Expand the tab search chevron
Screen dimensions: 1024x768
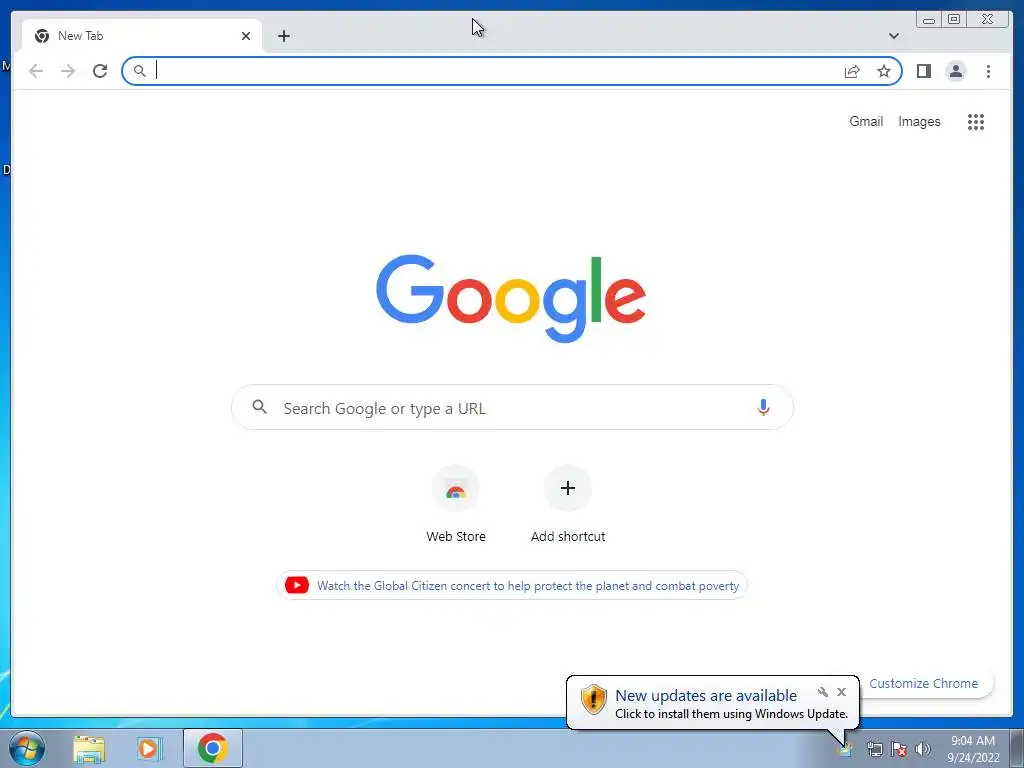tap(893, 36)
